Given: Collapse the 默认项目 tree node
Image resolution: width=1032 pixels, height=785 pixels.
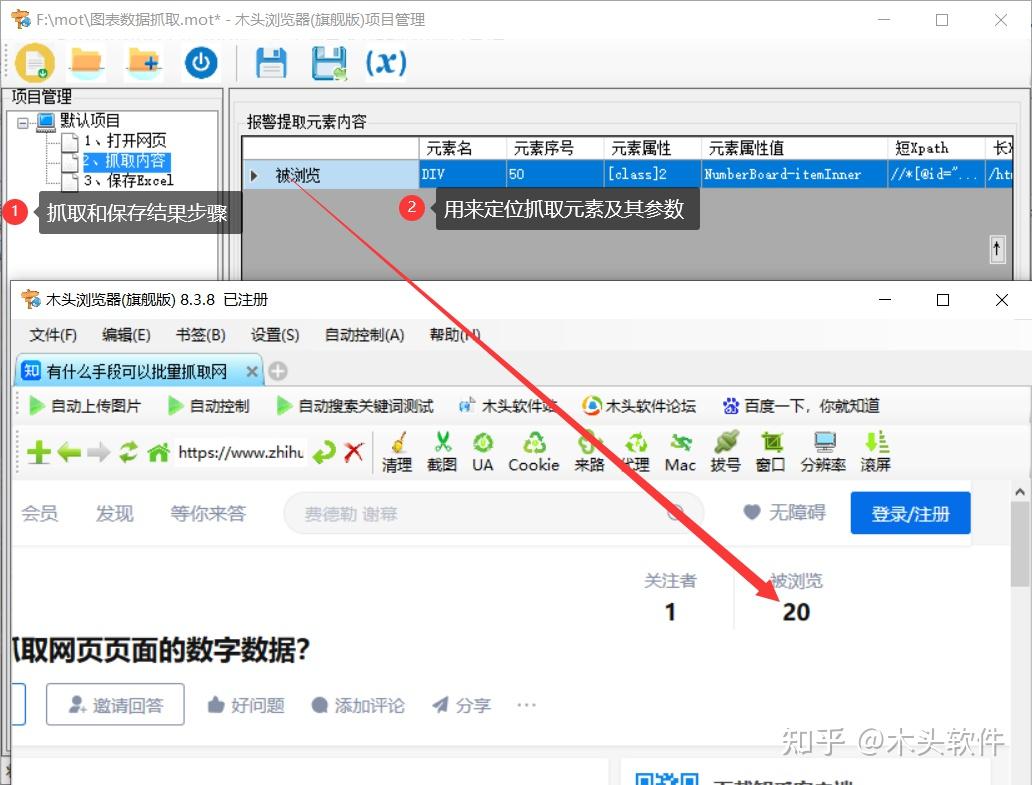Looking at the screenshot, I should (x=23, y=122).
